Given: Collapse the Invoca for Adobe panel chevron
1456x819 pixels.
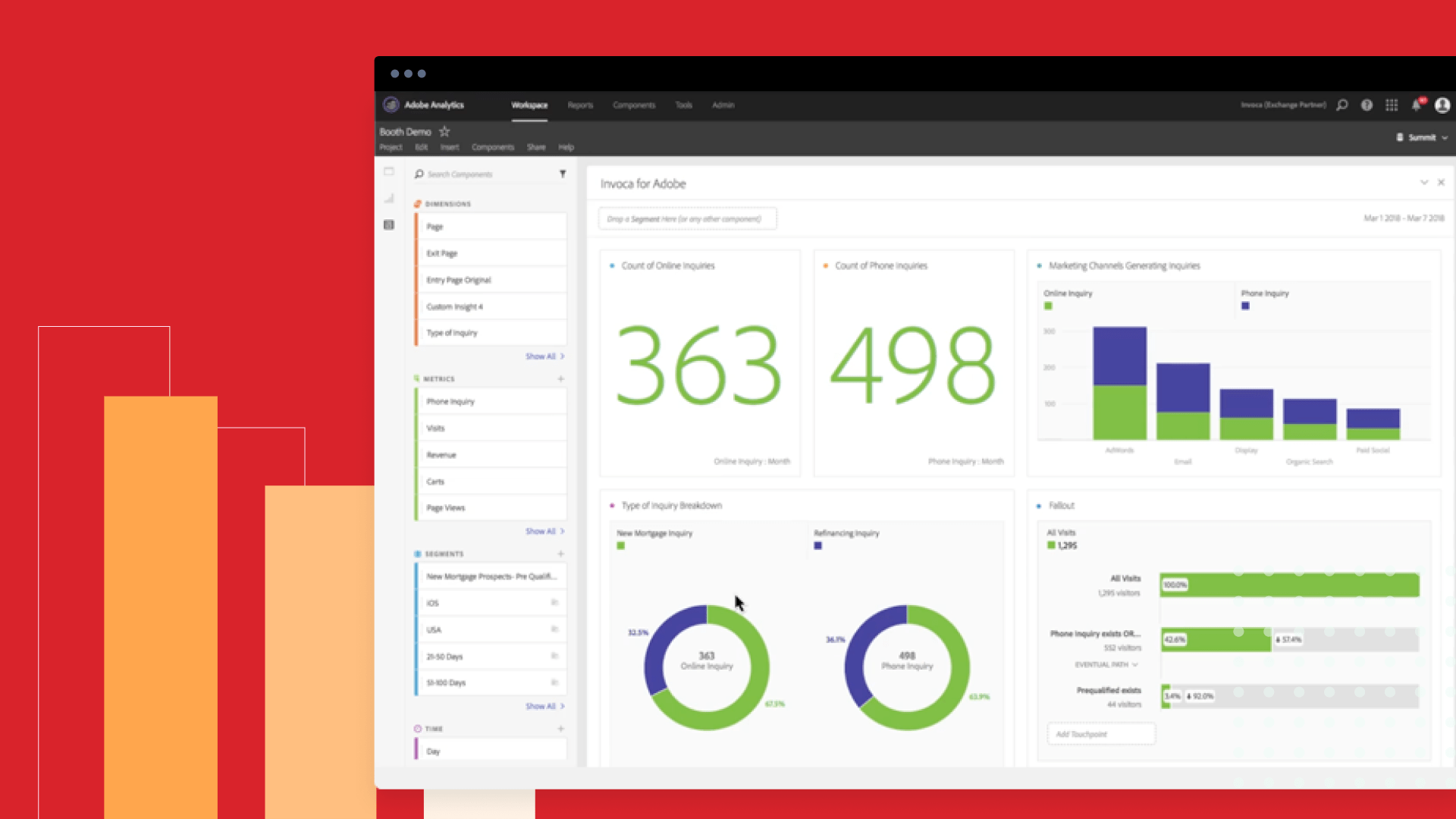Looking at the screenshot, I should pyautogui.click(x=1423, y=183).
